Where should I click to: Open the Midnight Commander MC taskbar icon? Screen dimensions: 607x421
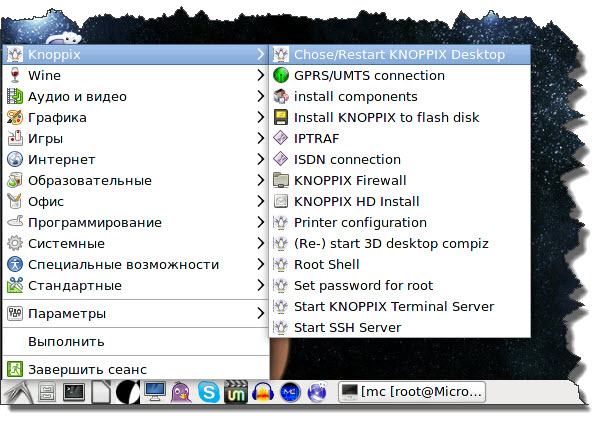coord(290,392)
